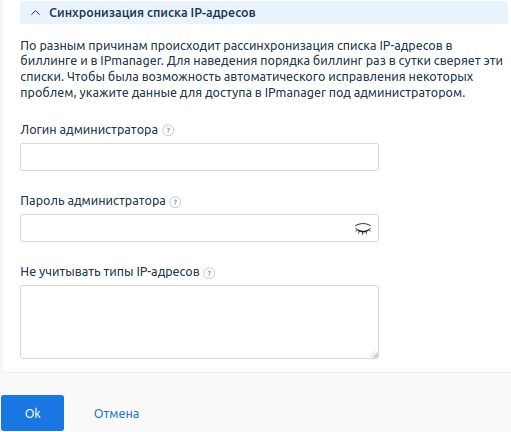
Task: Show help hint for Не учитывать типы IP-адресов
Action: [209, 273]
